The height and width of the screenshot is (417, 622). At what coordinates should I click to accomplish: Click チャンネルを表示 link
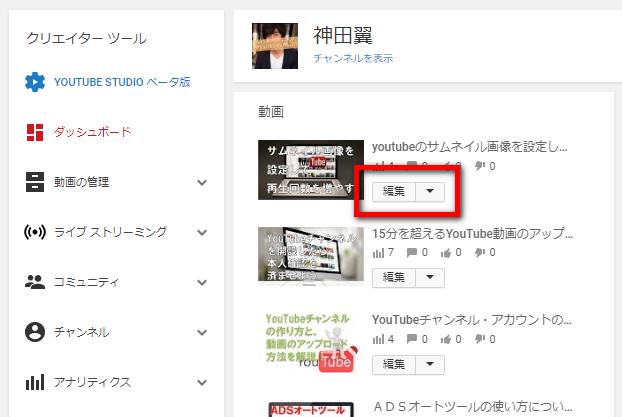click(353, 58)
